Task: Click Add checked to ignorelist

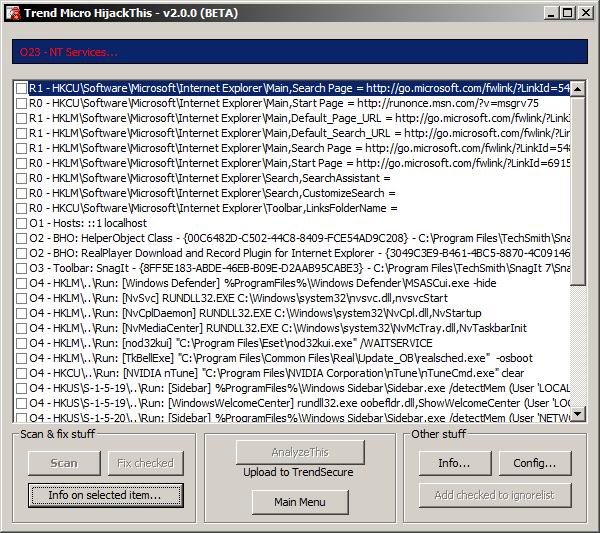Action: [495, 495]
